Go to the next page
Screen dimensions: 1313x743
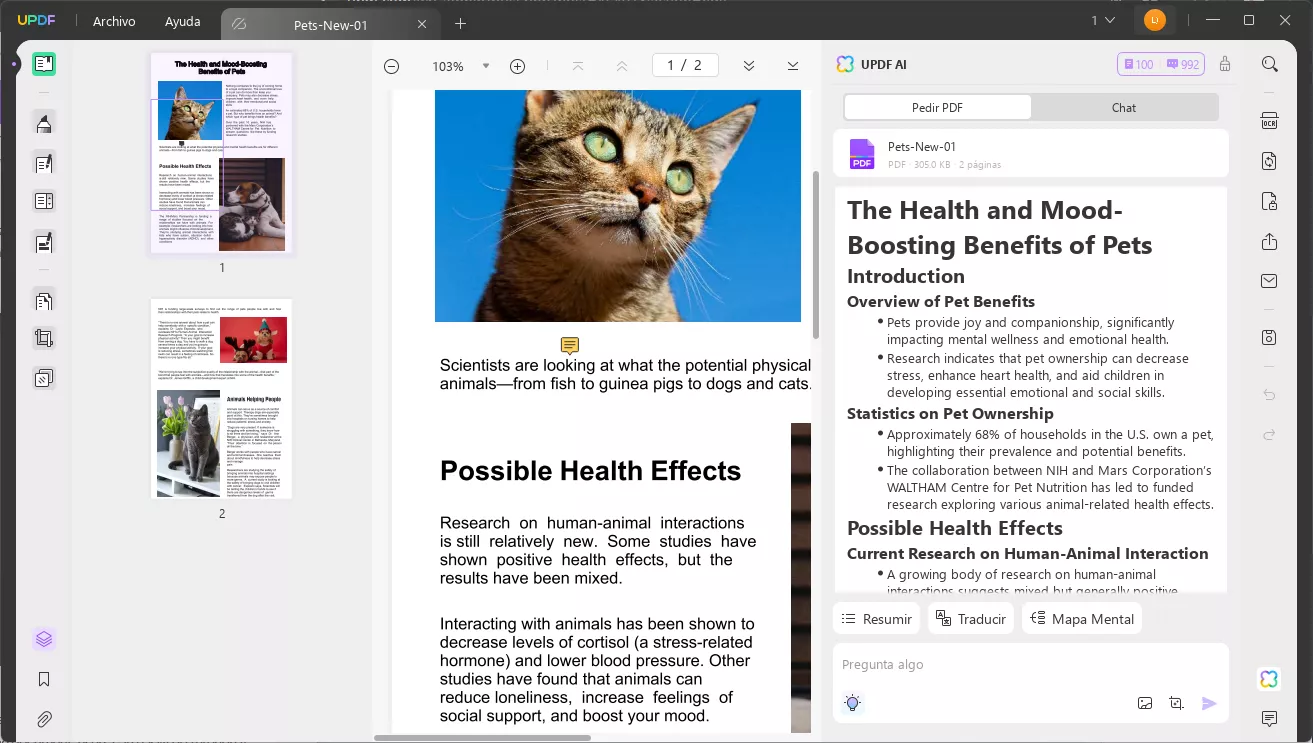(x=748, y=66)
